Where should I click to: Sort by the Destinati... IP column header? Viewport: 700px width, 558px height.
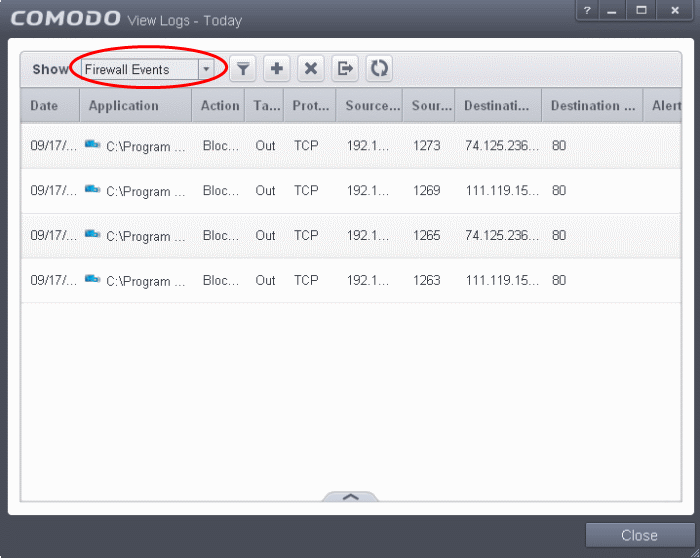coord(498,106)
